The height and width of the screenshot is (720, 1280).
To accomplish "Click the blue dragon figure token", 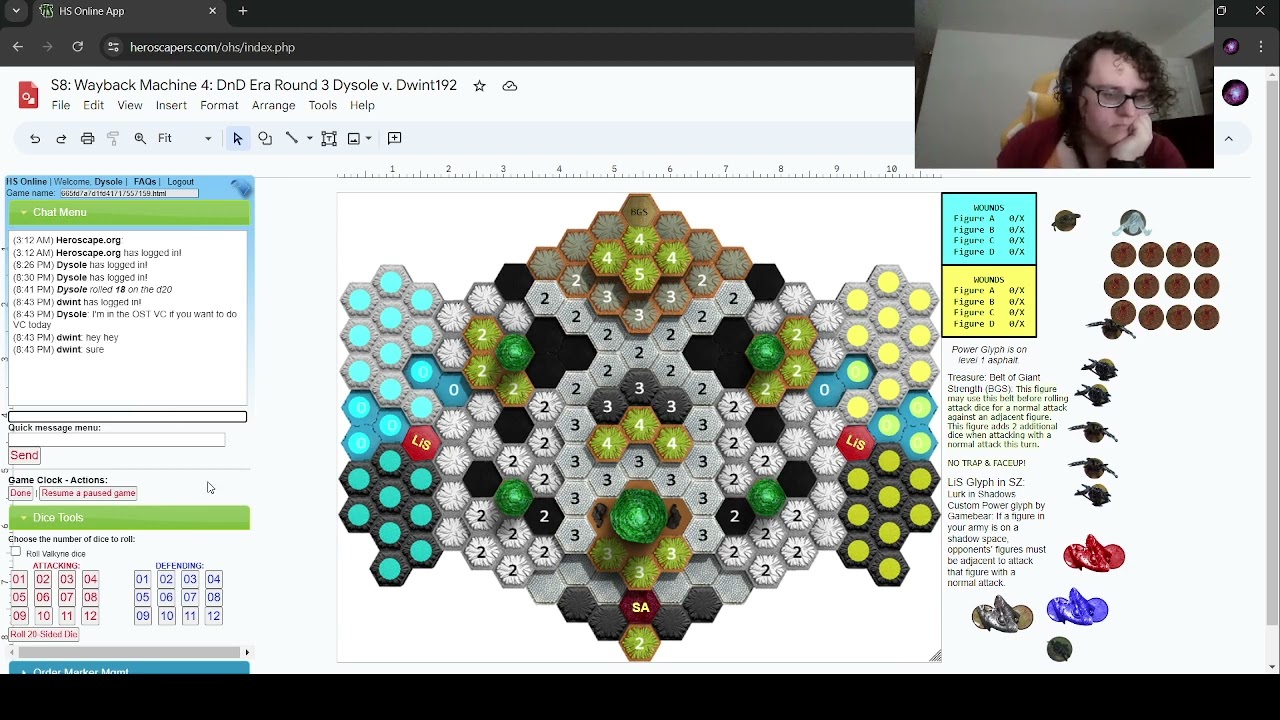I will pos(1077,607).
